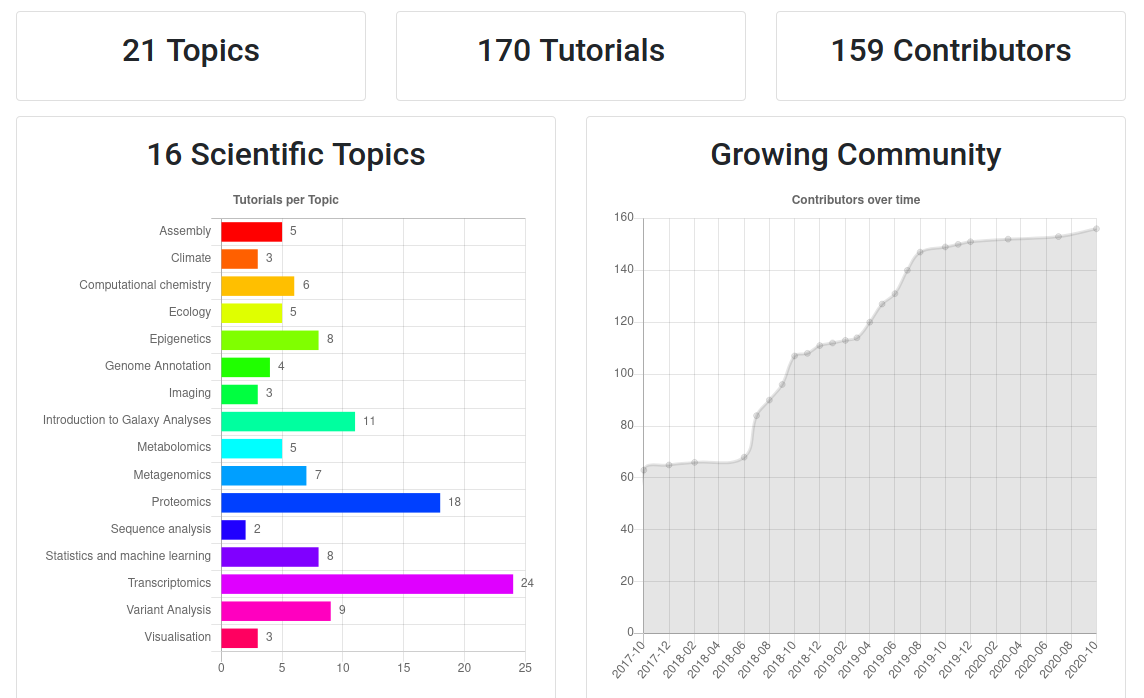Click the 16 Scientific Topics heading
1144x698 pixels.
pyautogui.click(x=286, y=155)
